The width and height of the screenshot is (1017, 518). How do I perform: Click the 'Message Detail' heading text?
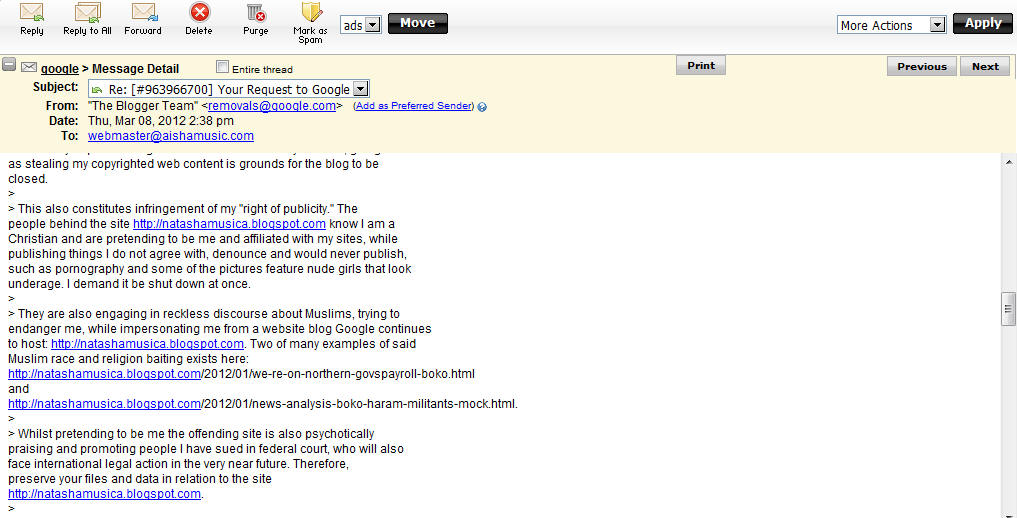136,69
